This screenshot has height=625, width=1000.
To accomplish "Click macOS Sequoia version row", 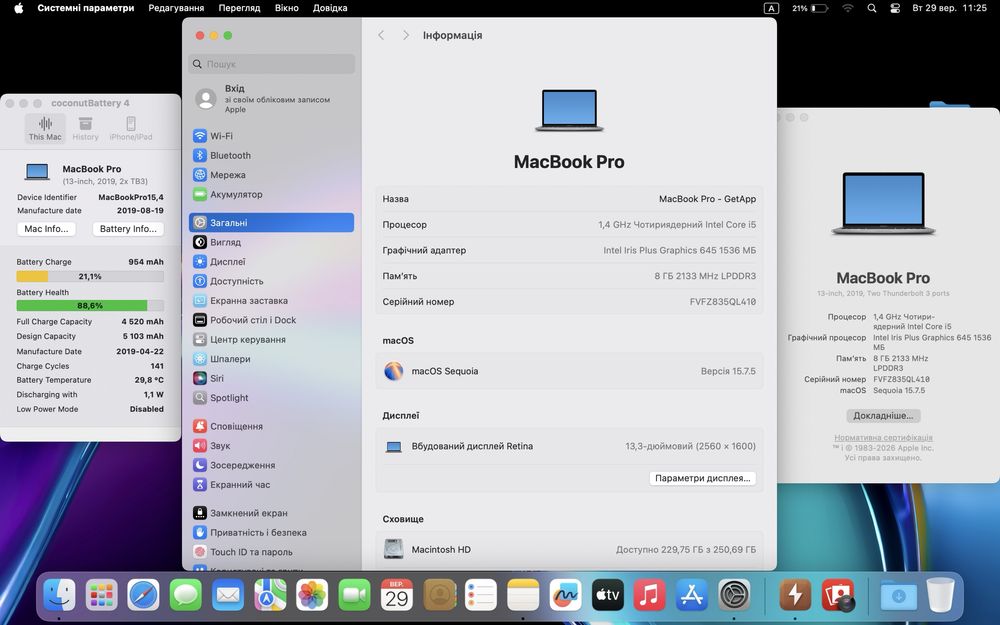I will point(569,371).
